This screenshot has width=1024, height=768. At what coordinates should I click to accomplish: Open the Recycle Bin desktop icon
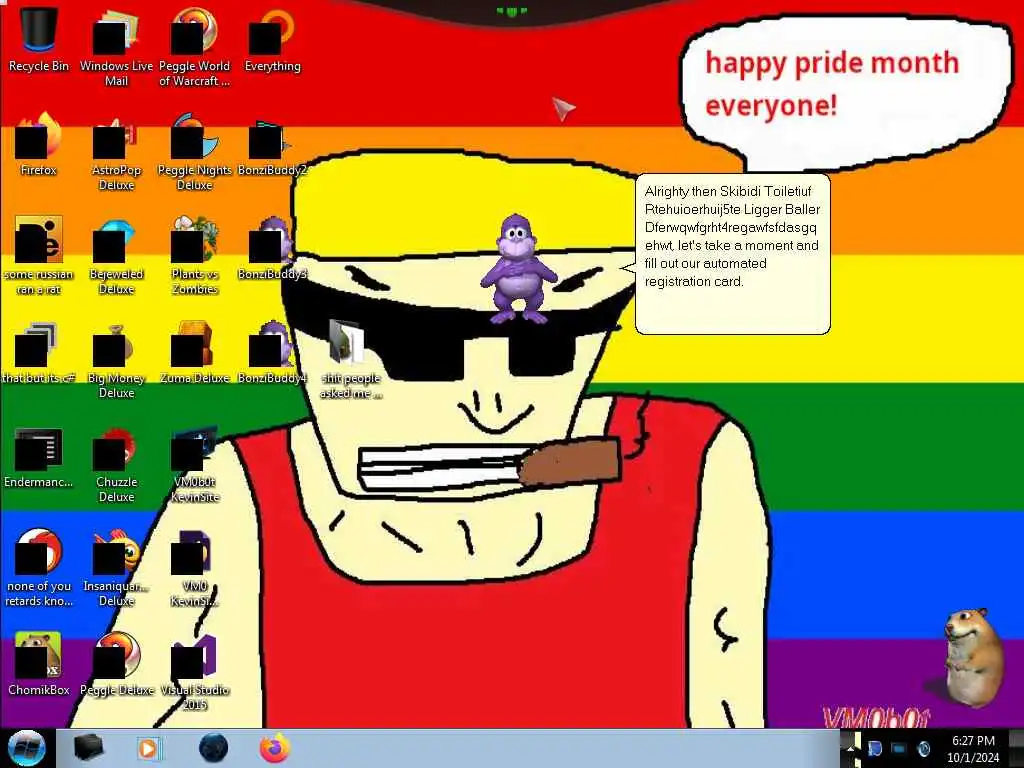pos(39,39)
